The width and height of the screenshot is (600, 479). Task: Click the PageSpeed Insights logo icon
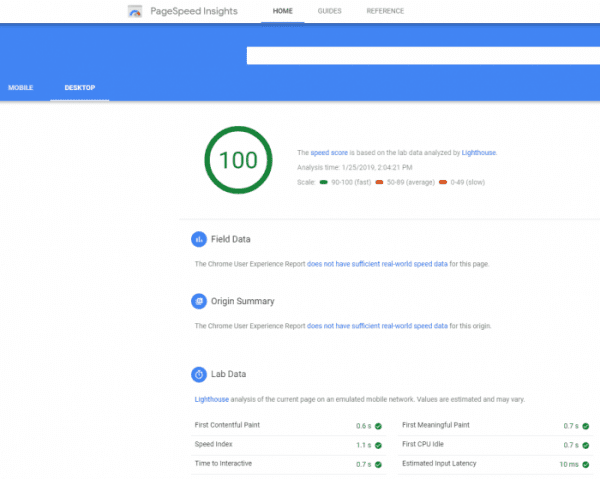[x=135, y=11]
